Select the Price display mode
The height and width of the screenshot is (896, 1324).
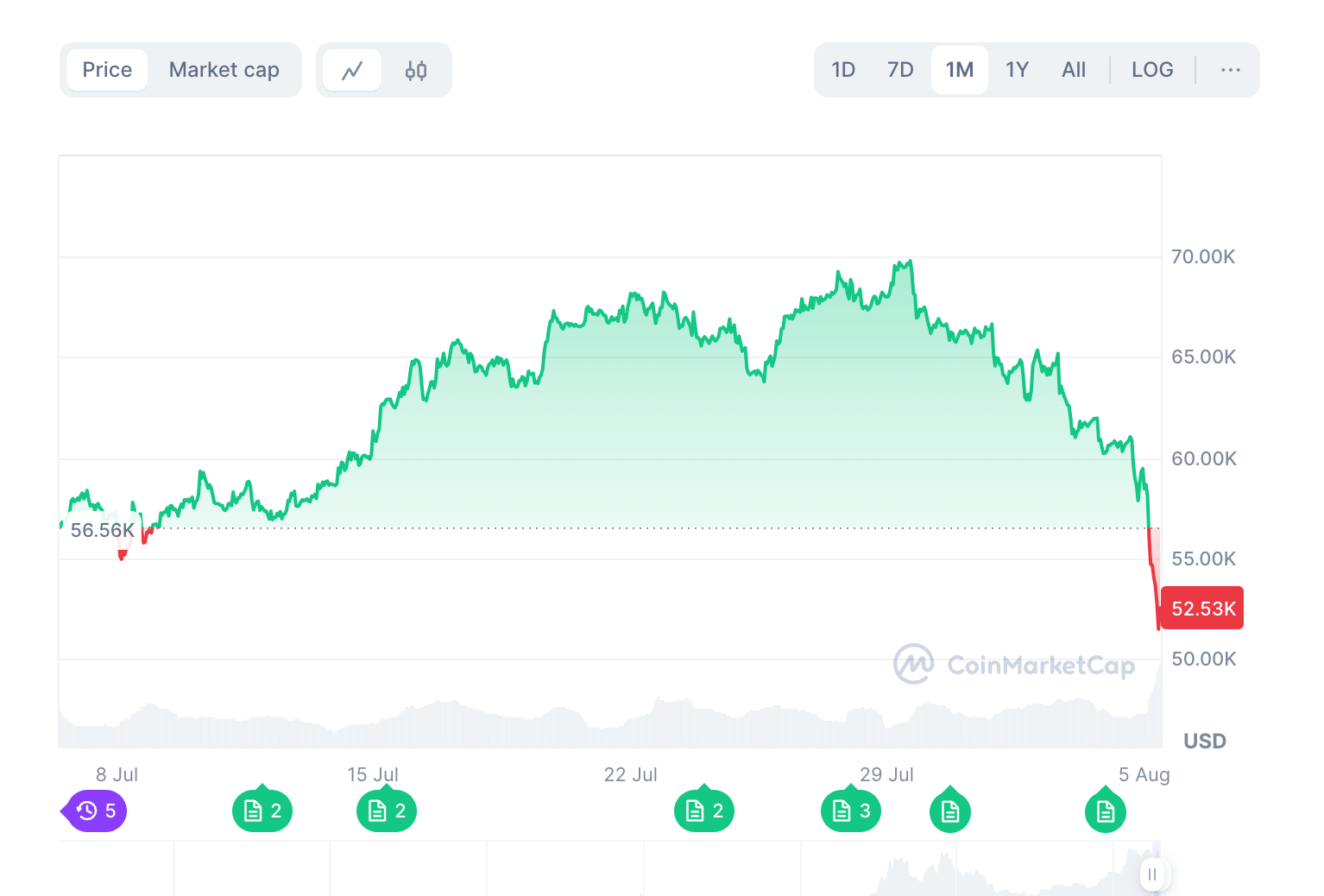pos(106,70)
